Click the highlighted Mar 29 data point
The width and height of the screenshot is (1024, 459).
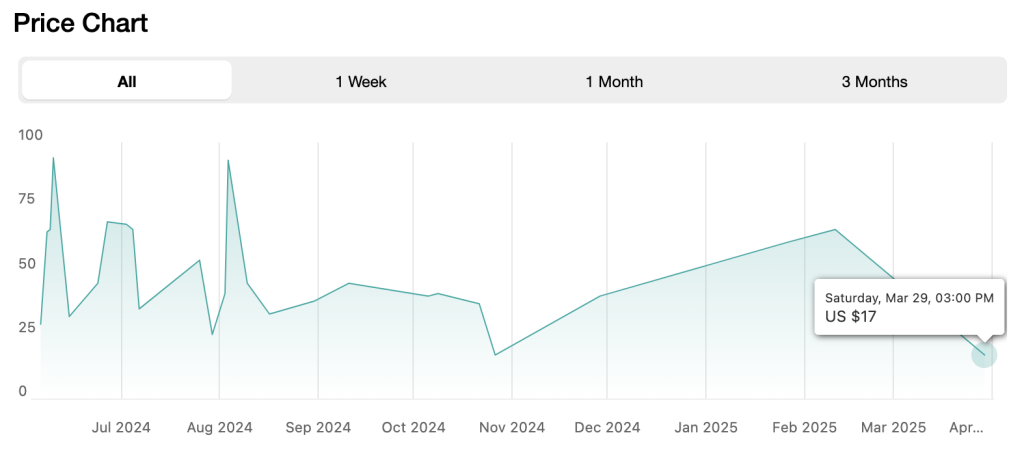pyautogui.click(x=984, y=355)
